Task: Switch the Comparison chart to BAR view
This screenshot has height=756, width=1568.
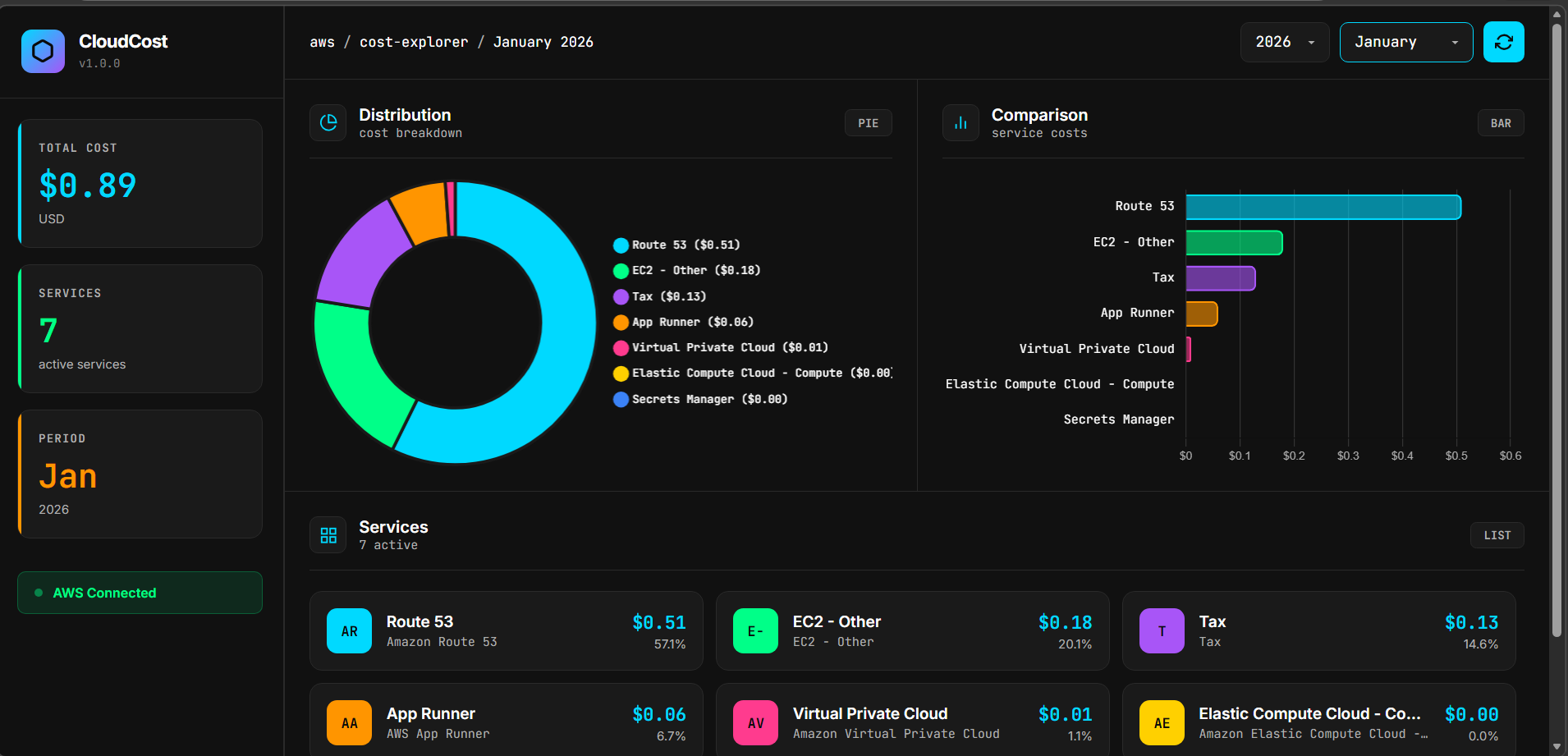Action: pos(1500,122)
